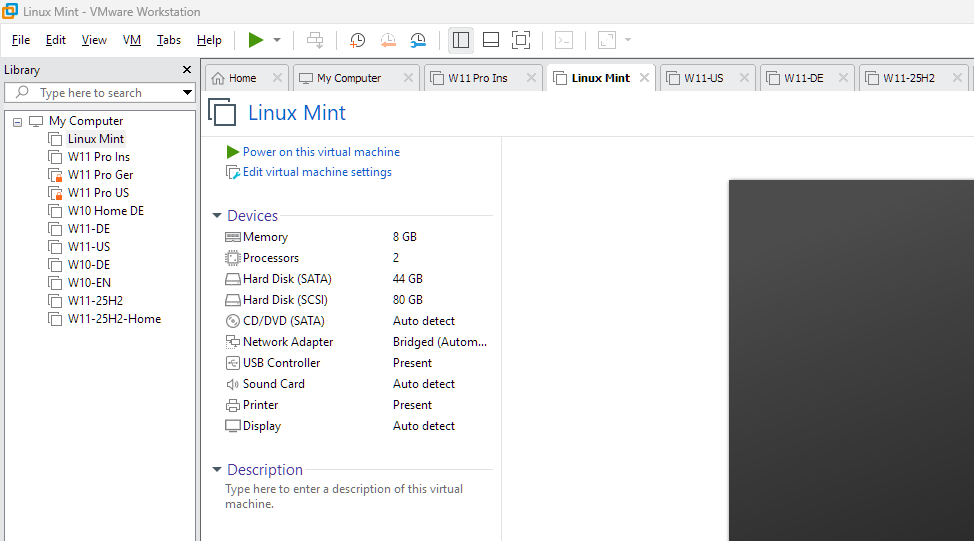Select W11 Pro Ins in the library
The image size is (974, 541).
point(99,157)
